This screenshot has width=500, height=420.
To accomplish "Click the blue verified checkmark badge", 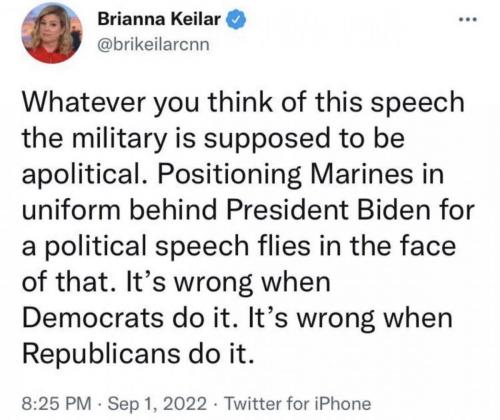I will [236, 19].
